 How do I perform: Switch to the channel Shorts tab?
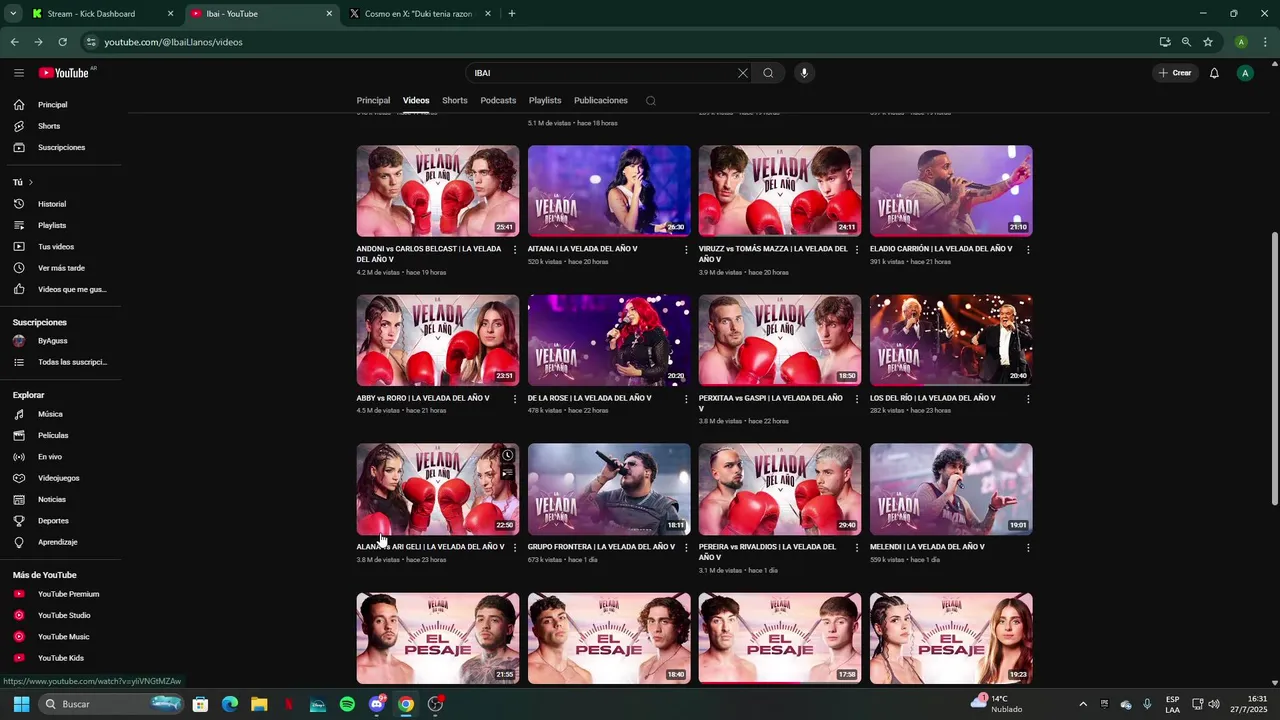coord(455,100)
